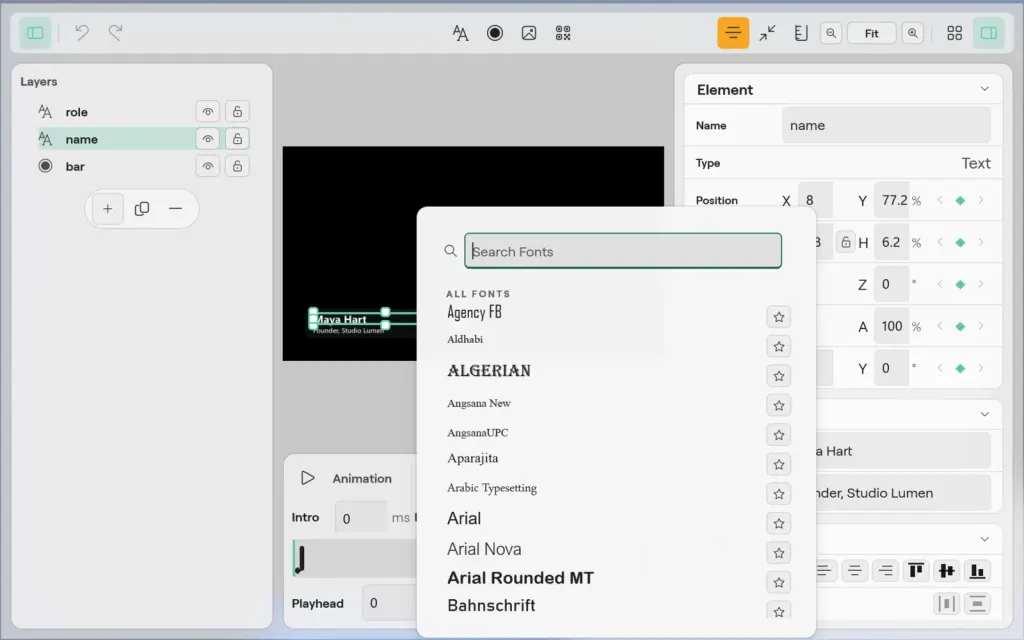1024x640 pixels.
Task: Lock the bar layer
Action: (x=237, y=166)
